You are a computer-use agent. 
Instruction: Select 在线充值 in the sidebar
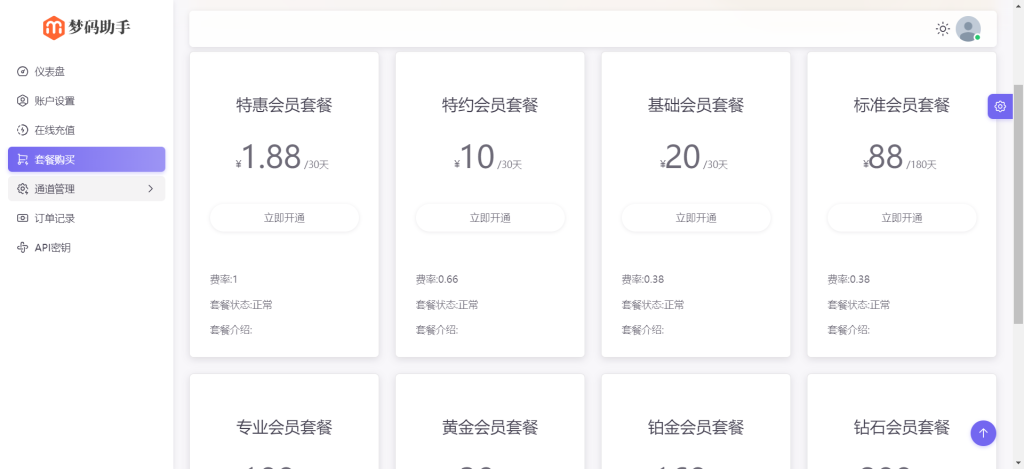point(55,130)
